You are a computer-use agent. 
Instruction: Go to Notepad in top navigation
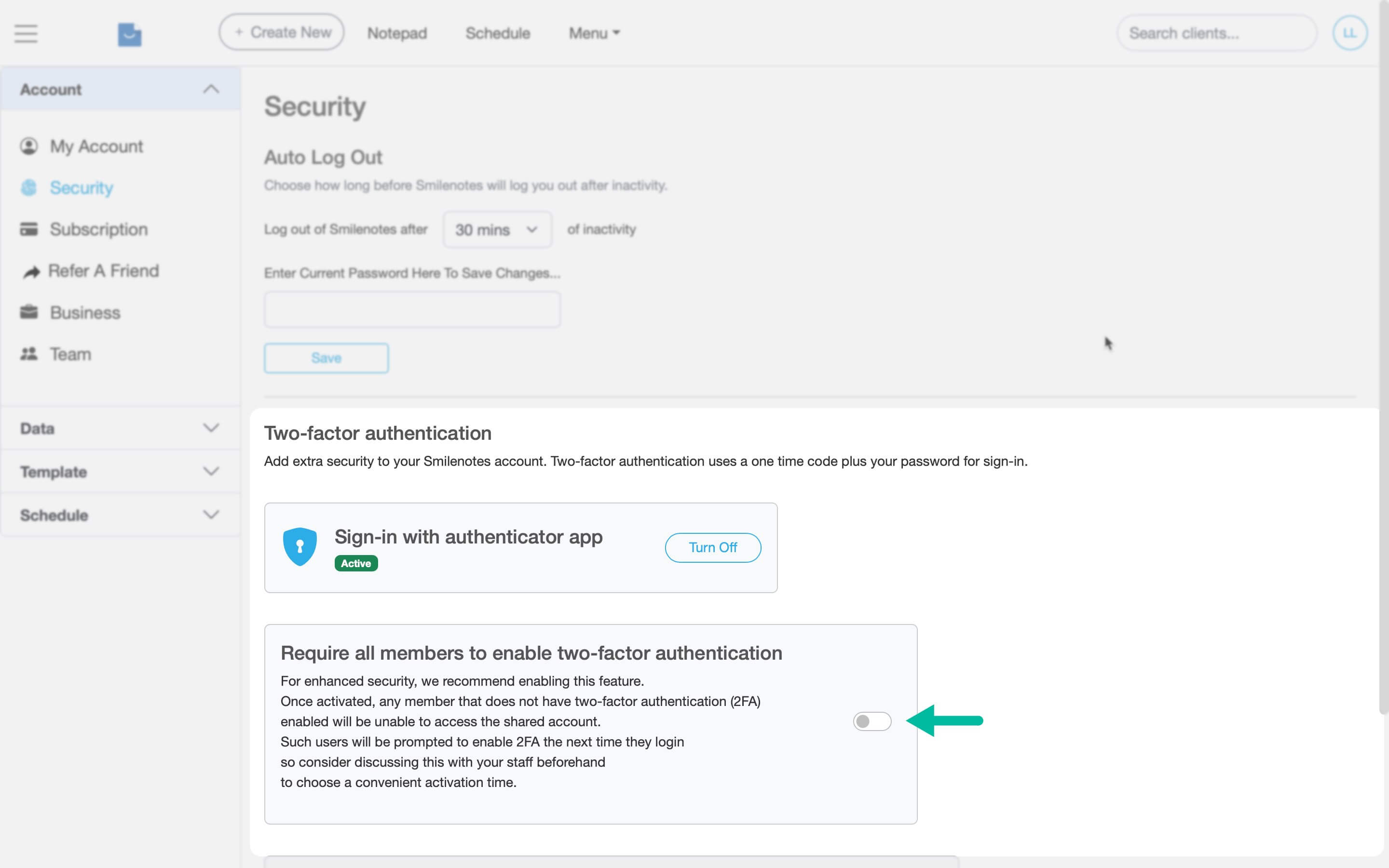[396, 33]
